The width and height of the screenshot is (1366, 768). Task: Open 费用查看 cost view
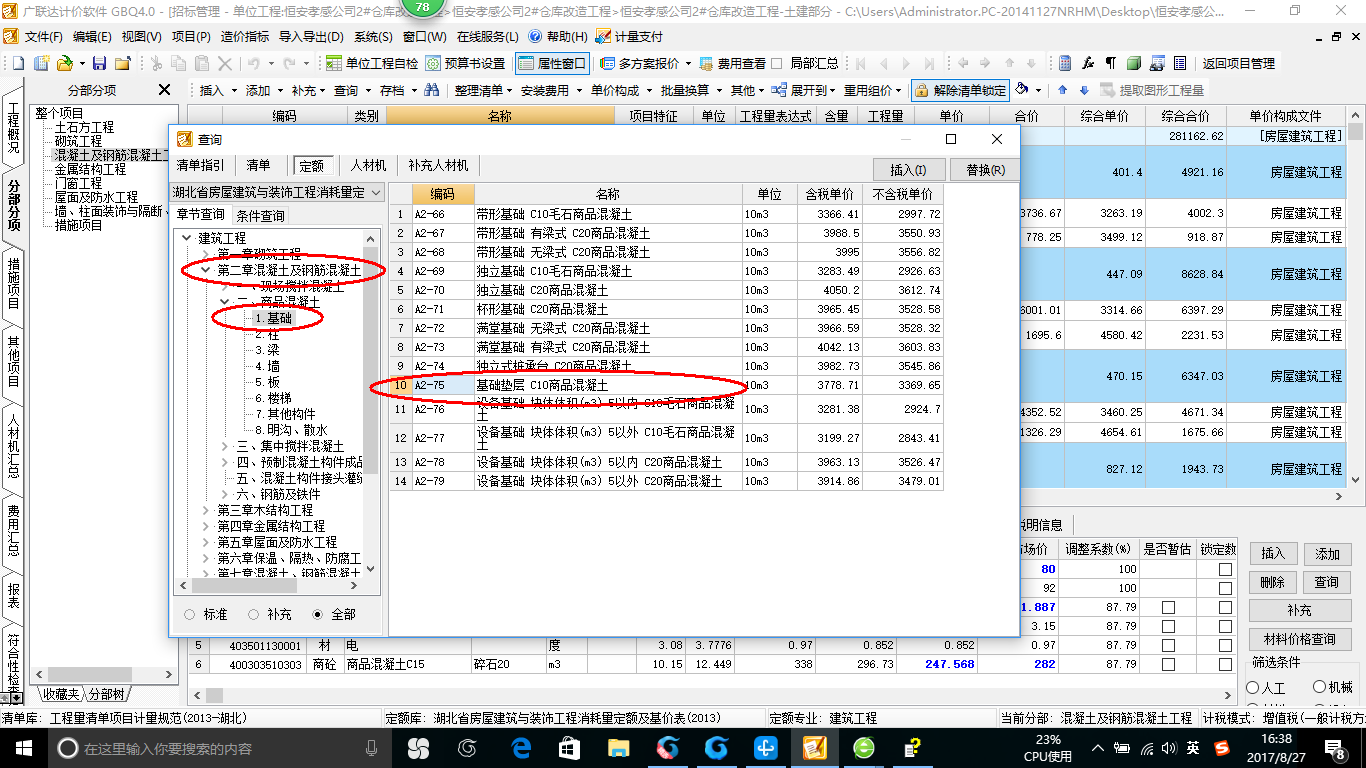[733, 63]
